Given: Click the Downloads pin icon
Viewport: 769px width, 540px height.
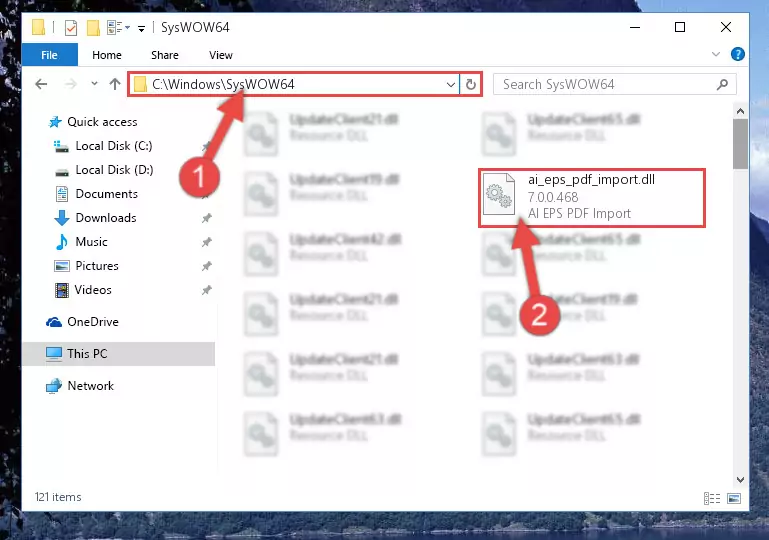Looking at the screenshot, I should point(206,218).
